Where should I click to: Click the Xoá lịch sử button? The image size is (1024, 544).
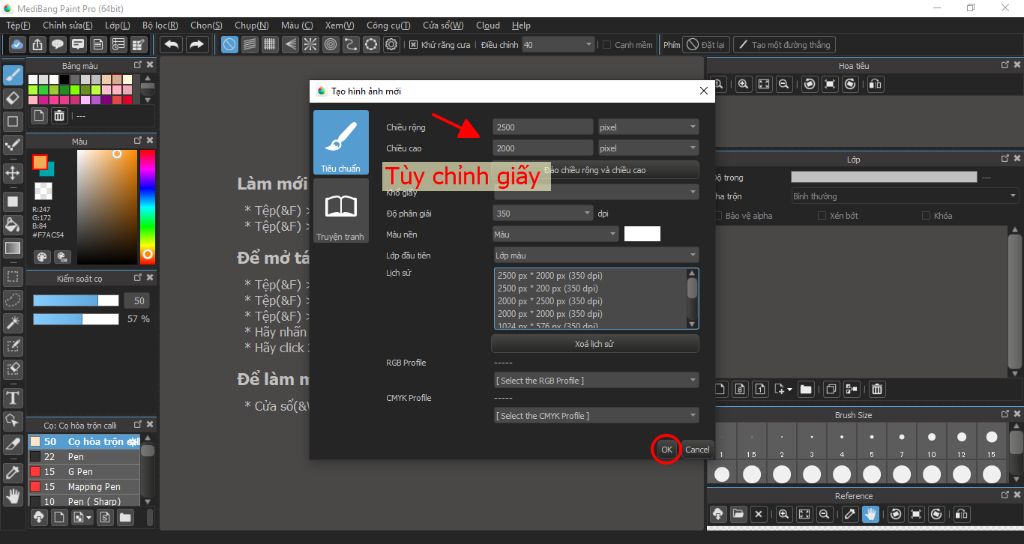pos(595,344)
